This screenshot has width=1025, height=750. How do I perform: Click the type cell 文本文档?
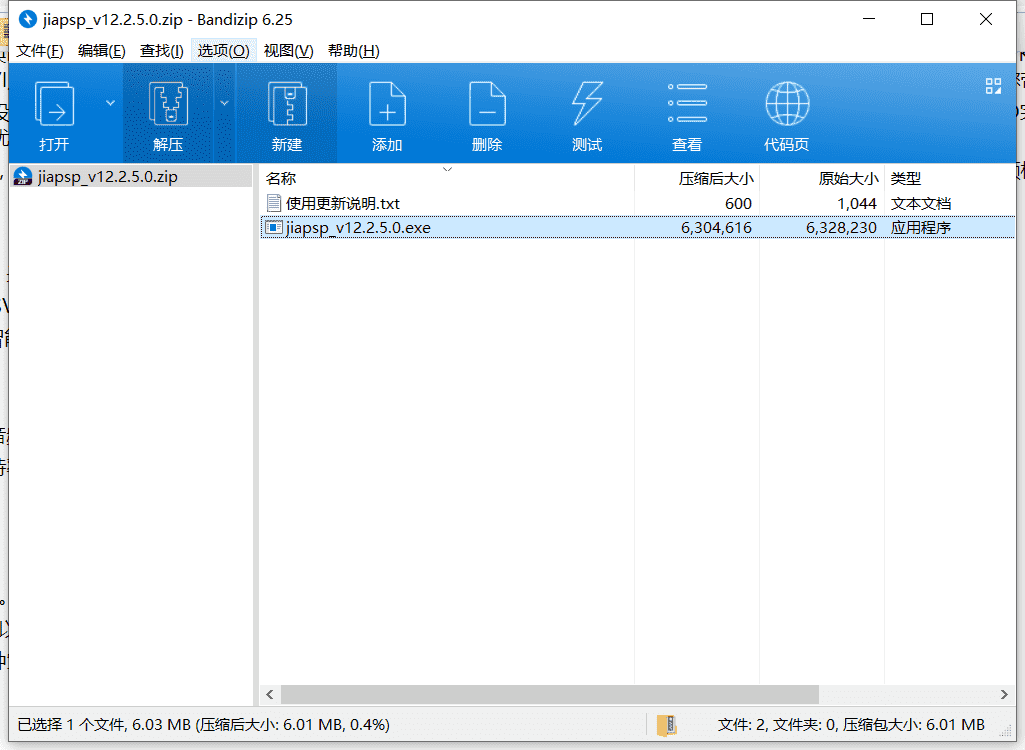[x=921, y=203]
